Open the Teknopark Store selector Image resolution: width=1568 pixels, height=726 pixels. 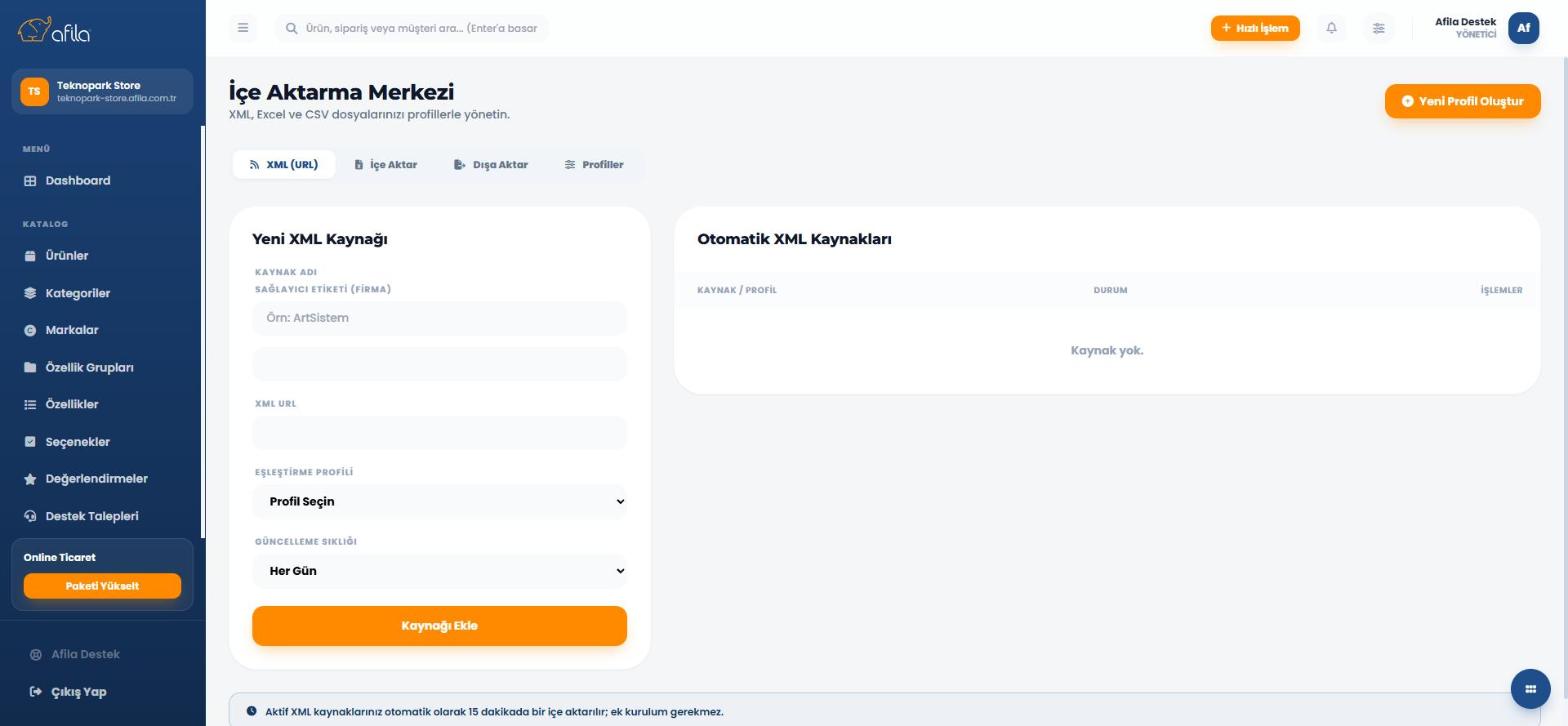coord(102,91)
